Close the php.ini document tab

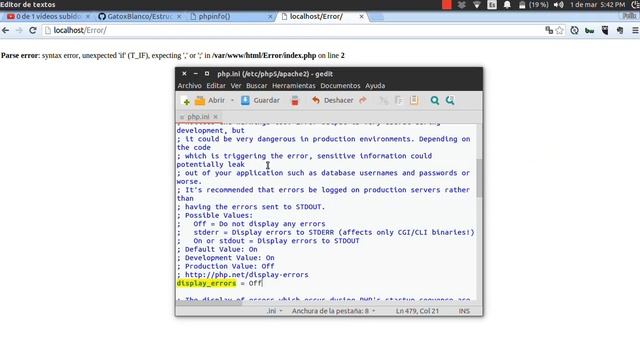point(216,117)
